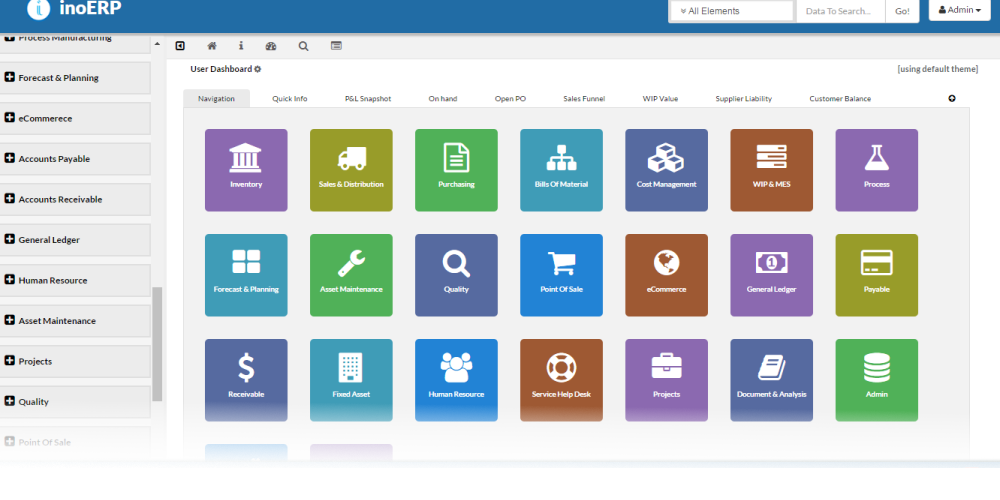
Task: Open the Admin user menu
Action: click(959, 10)
